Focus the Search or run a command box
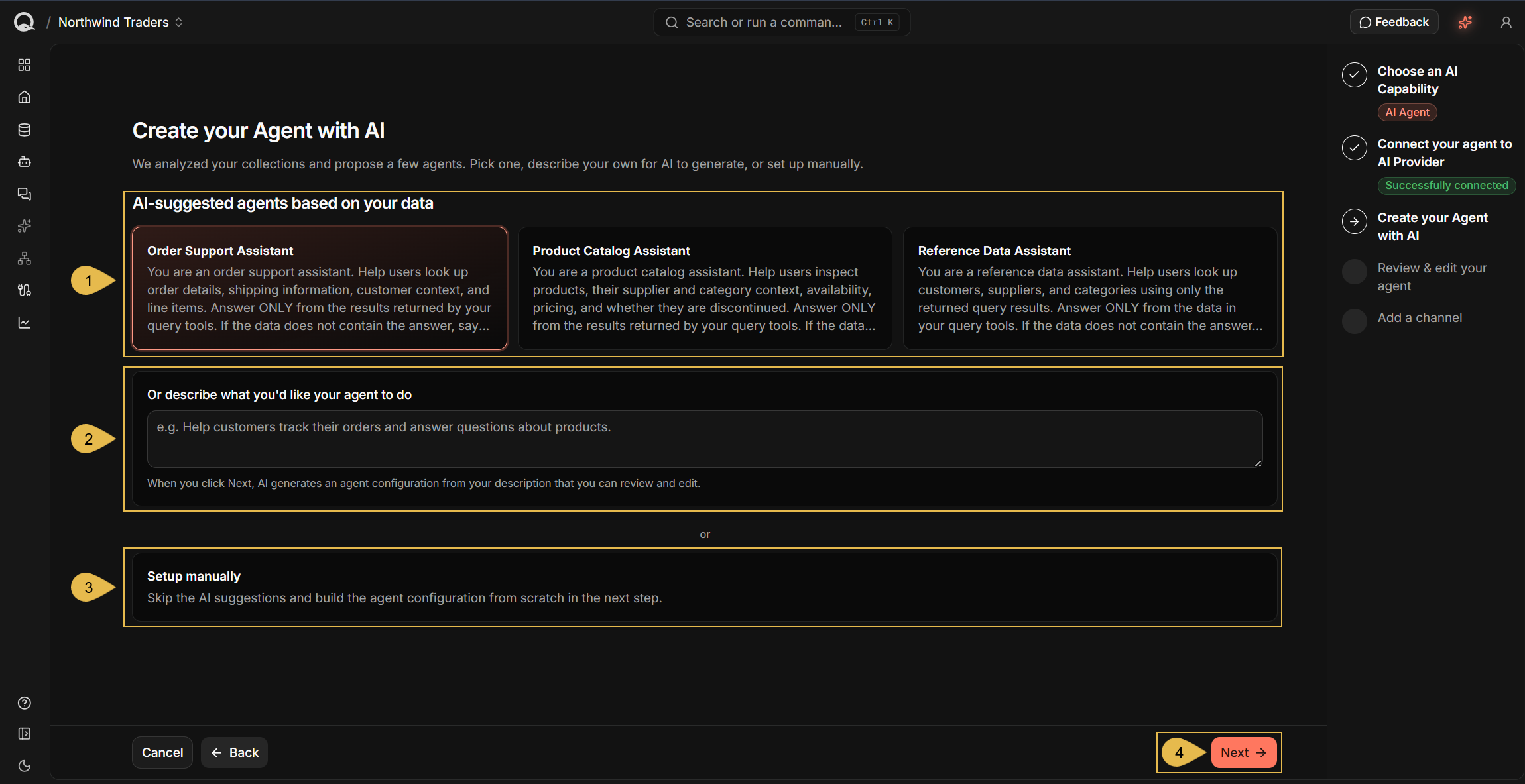1525x784 pixels. coord(782,23)
